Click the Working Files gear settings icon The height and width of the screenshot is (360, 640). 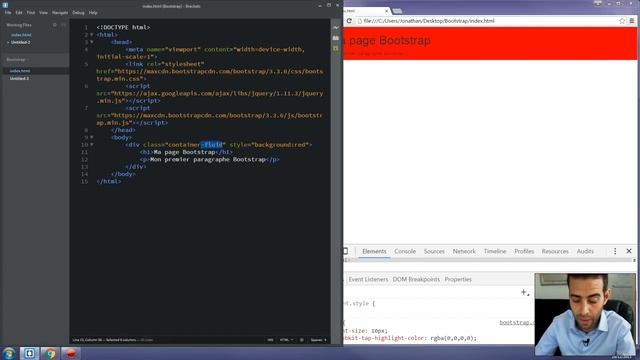(x=55, y=25)
